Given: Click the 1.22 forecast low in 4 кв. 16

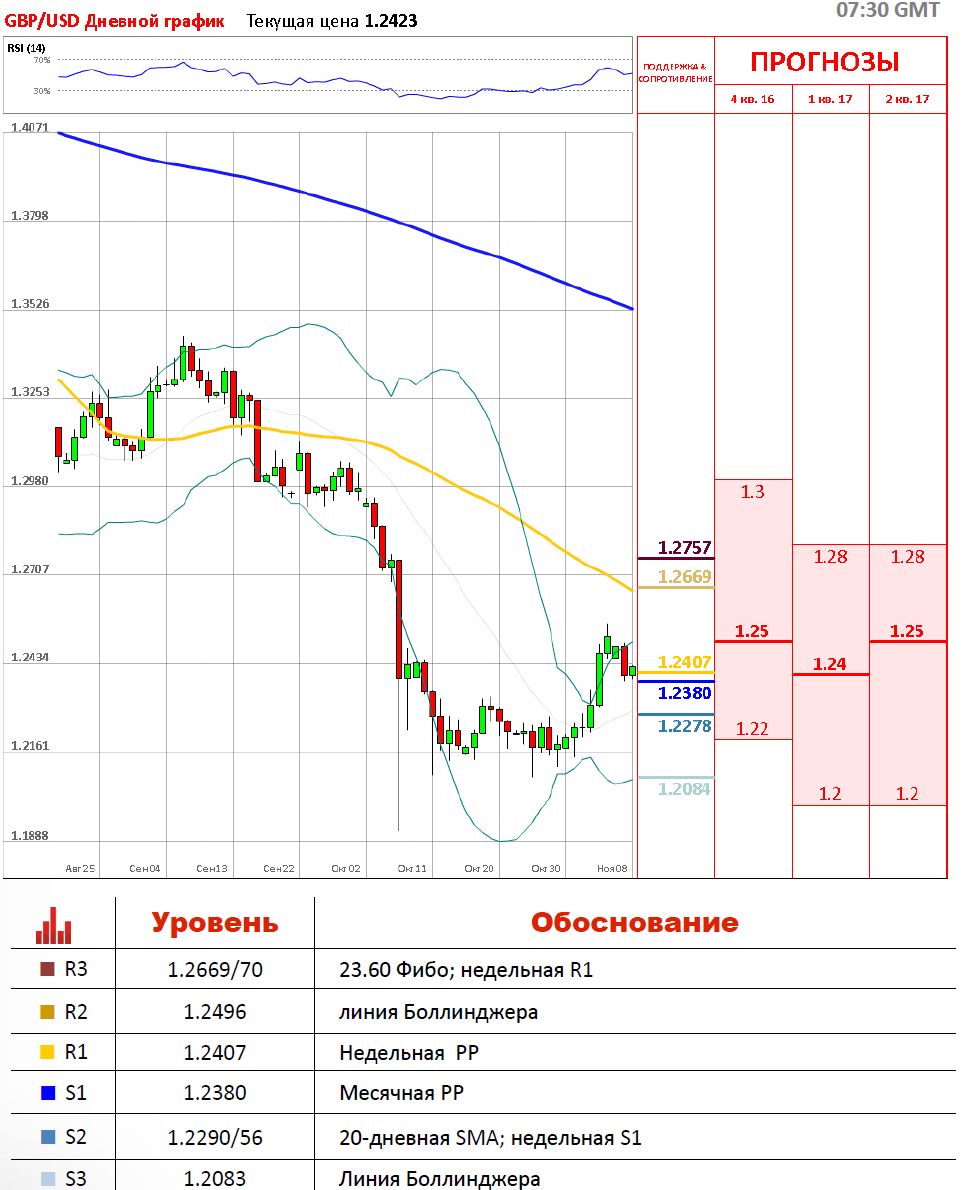Looking at the screenshot, I should (752, 729).
